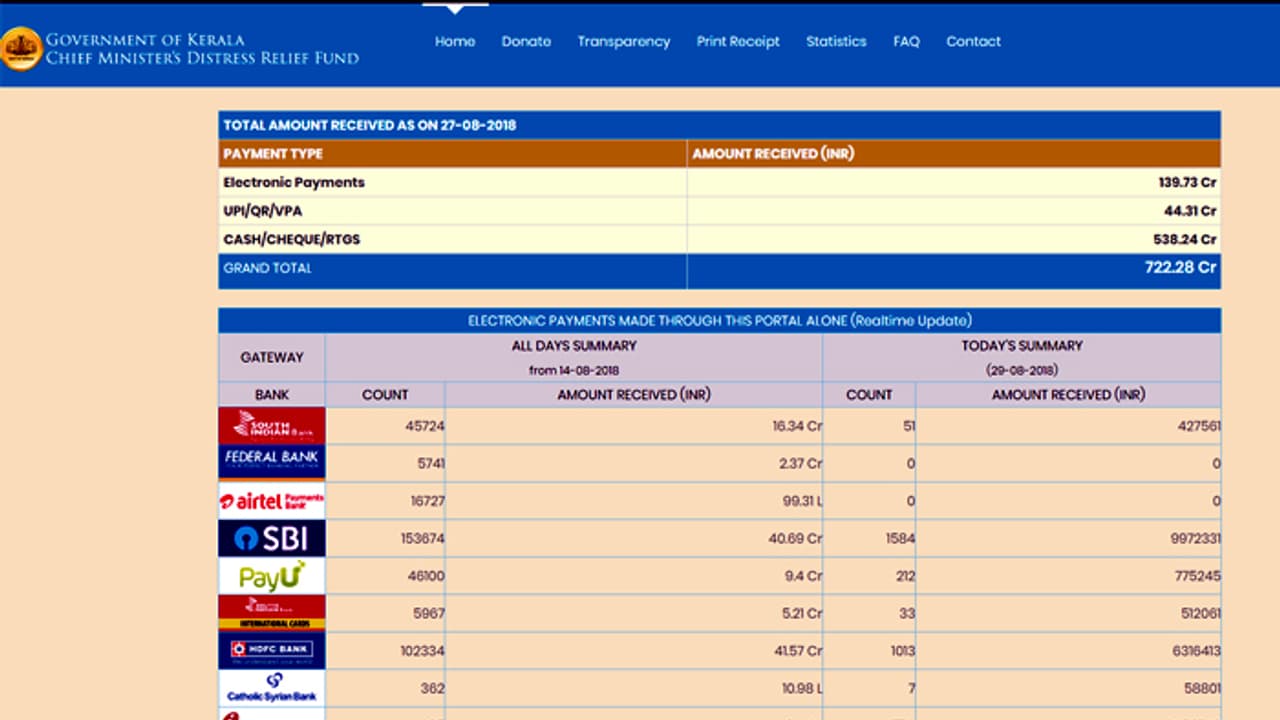Click the Catholic Syrian Bank logo

point(272,688)
